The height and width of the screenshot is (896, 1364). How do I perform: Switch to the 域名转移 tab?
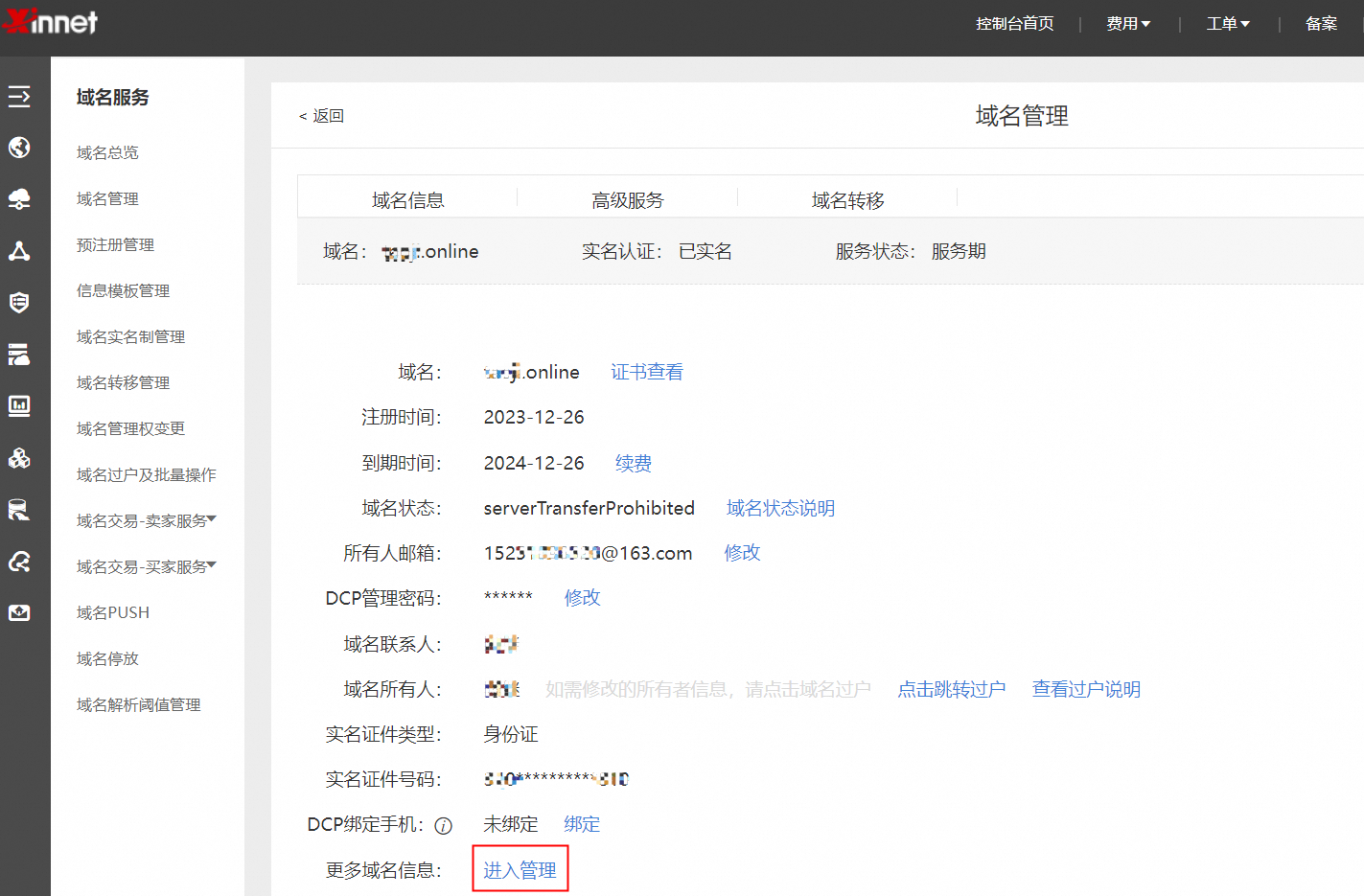[847, 200]
